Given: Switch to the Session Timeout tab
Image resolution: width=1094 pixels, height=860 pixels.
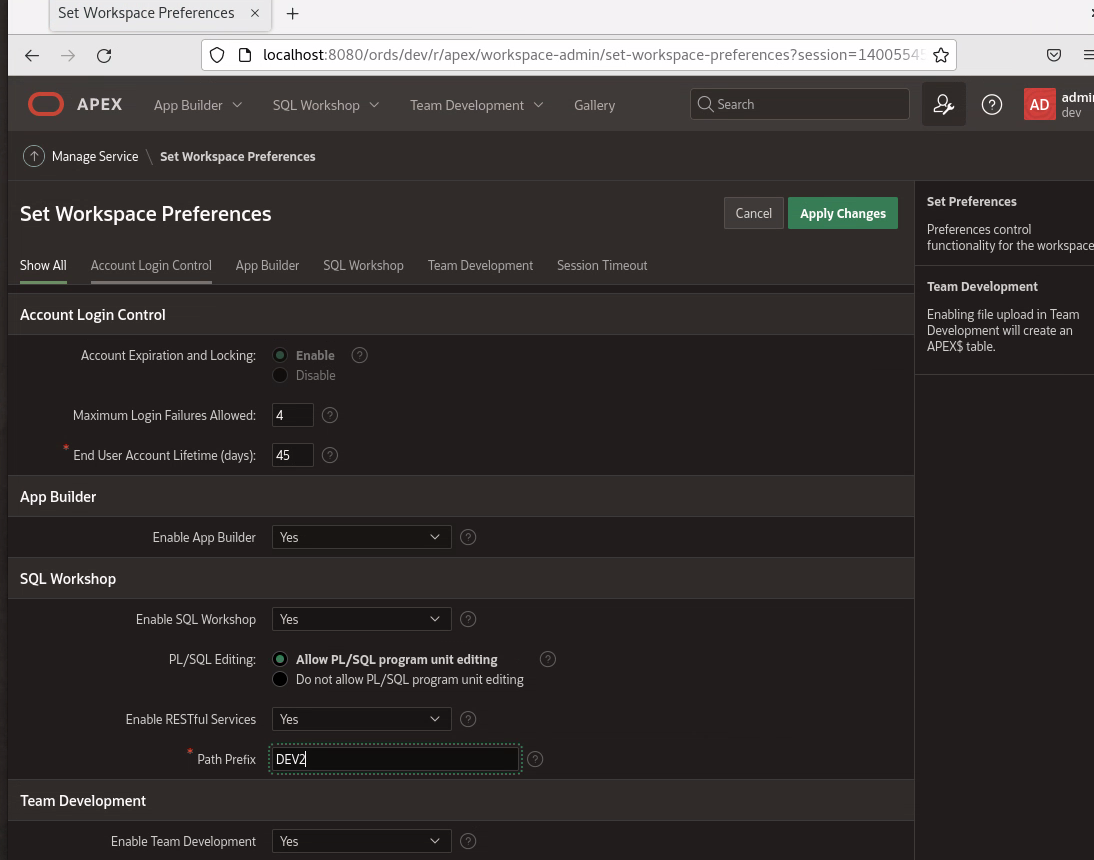Looking at the screenshot, I should coord(602,265).
